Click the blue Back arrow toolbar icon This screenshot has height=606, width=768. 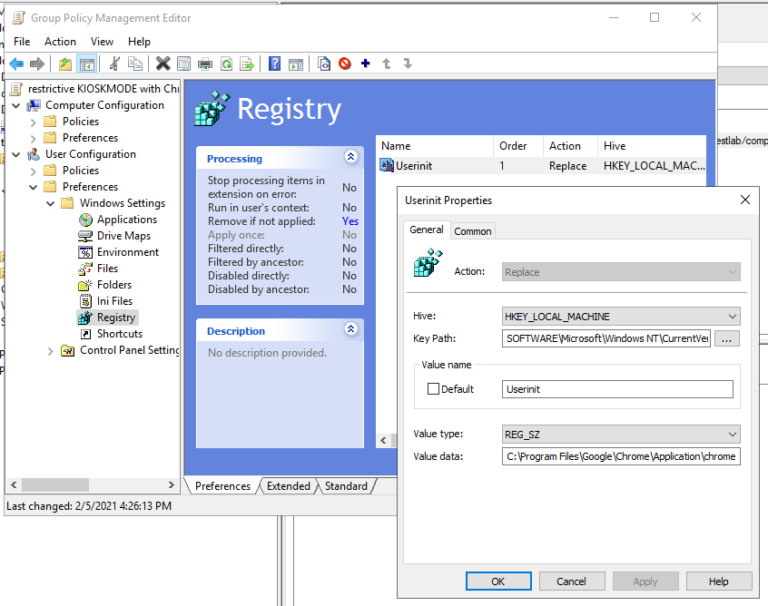pyautogui.click(x=17, y=64)
